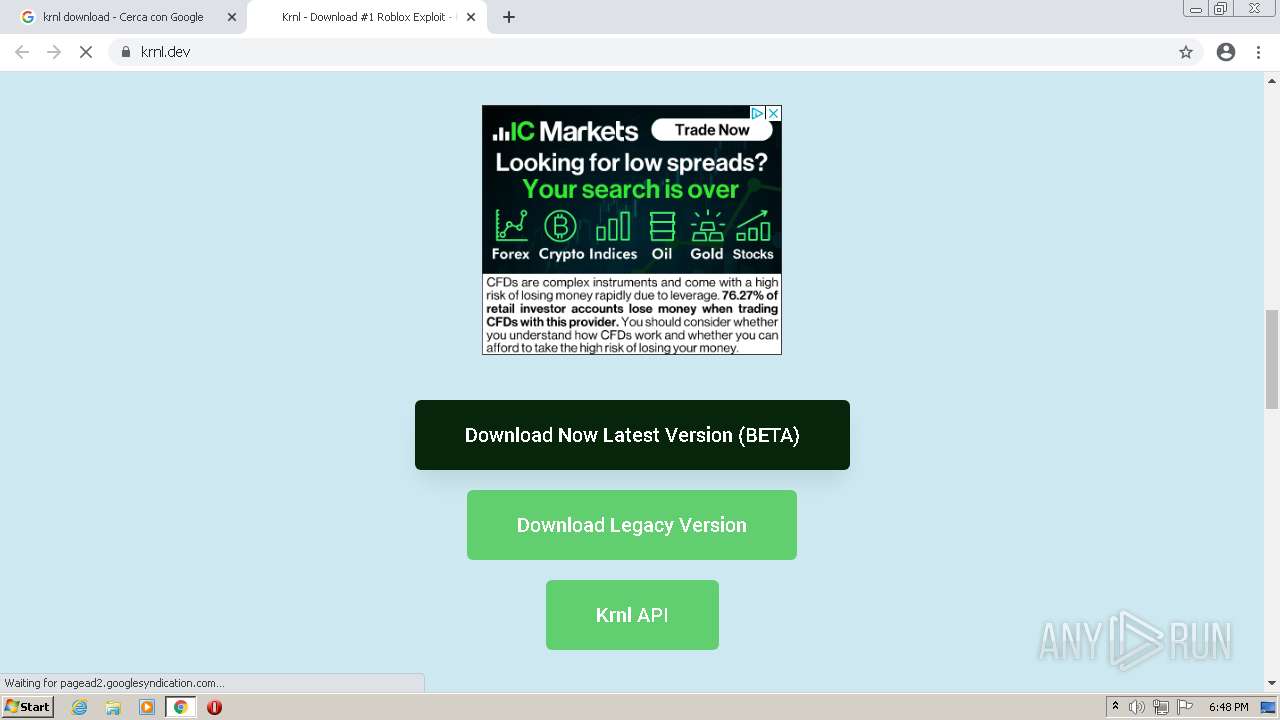Select the Chrome taskbar icon
Viewport: 1280px width, 720px height.
tap(181, 707)
